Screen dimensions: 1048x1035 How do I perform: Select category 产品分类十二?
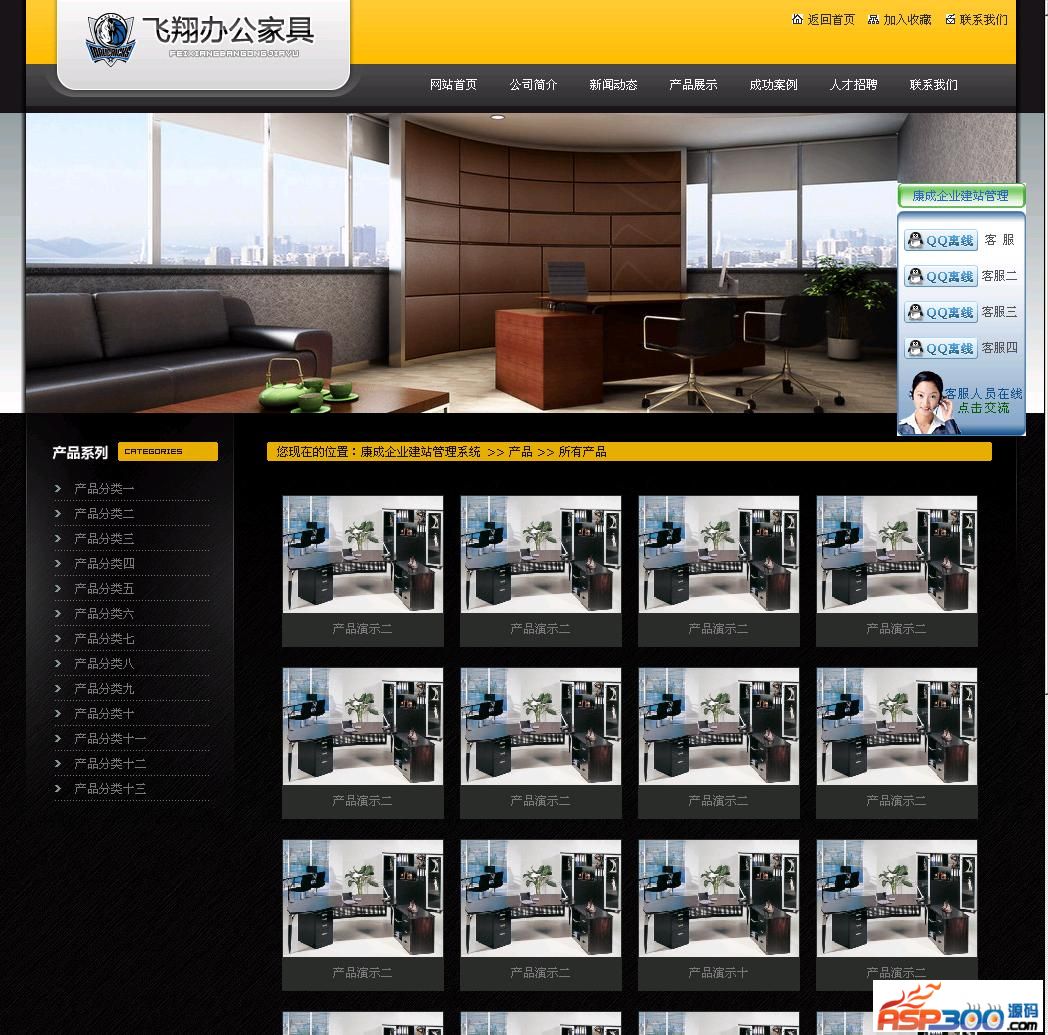110,764
